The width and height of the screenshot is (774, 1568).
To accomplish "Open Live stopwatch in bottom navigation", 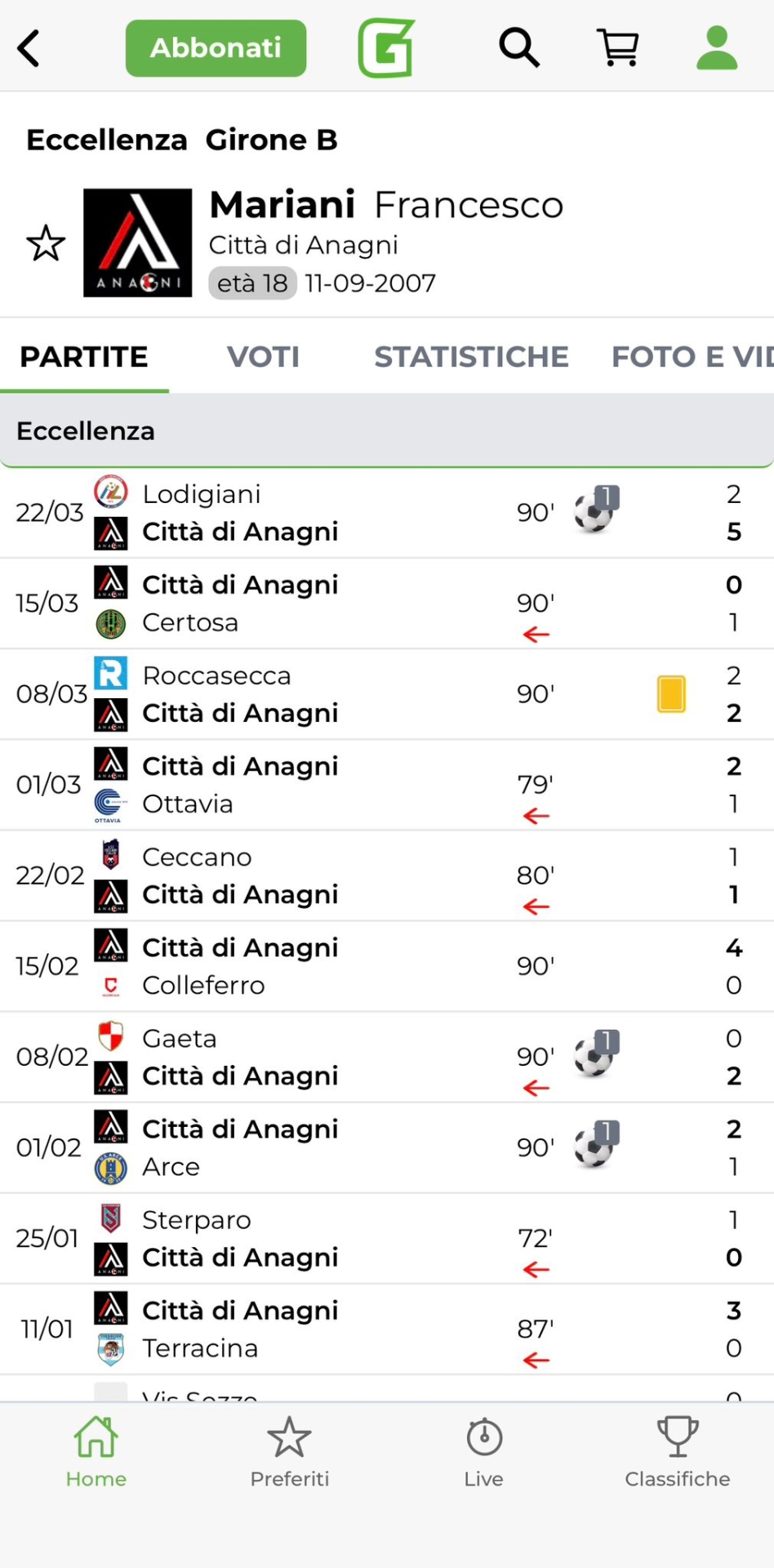I will click(x=483, y=1452).
